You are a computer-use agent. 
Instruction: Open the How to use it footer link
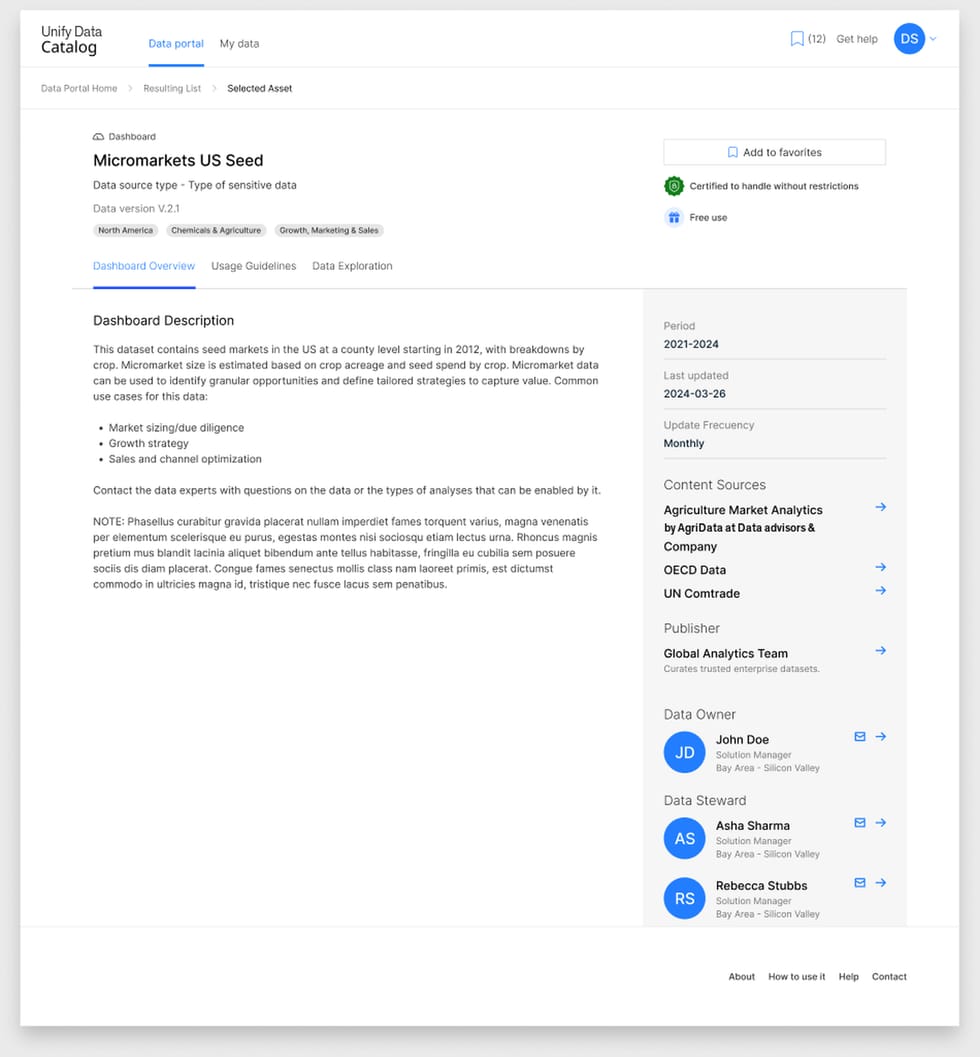click(x=797, y=977)
